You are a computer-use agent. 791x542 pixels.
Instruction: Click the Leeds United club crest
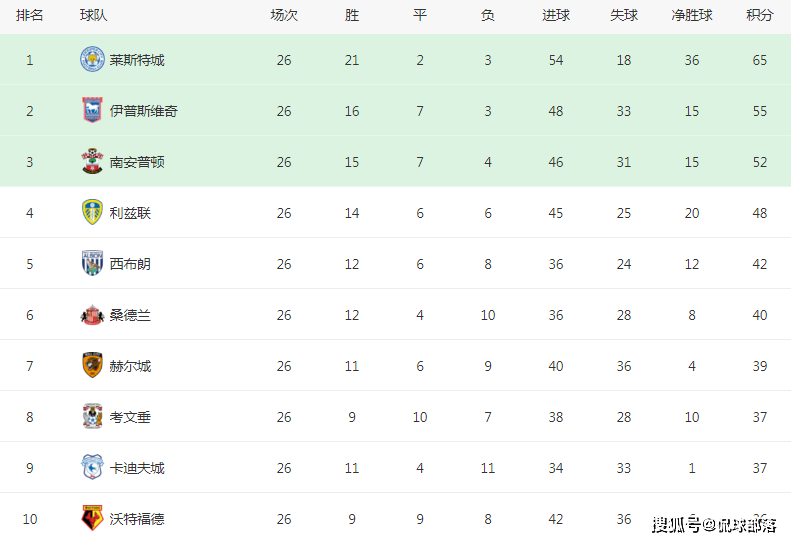point(92,212)
